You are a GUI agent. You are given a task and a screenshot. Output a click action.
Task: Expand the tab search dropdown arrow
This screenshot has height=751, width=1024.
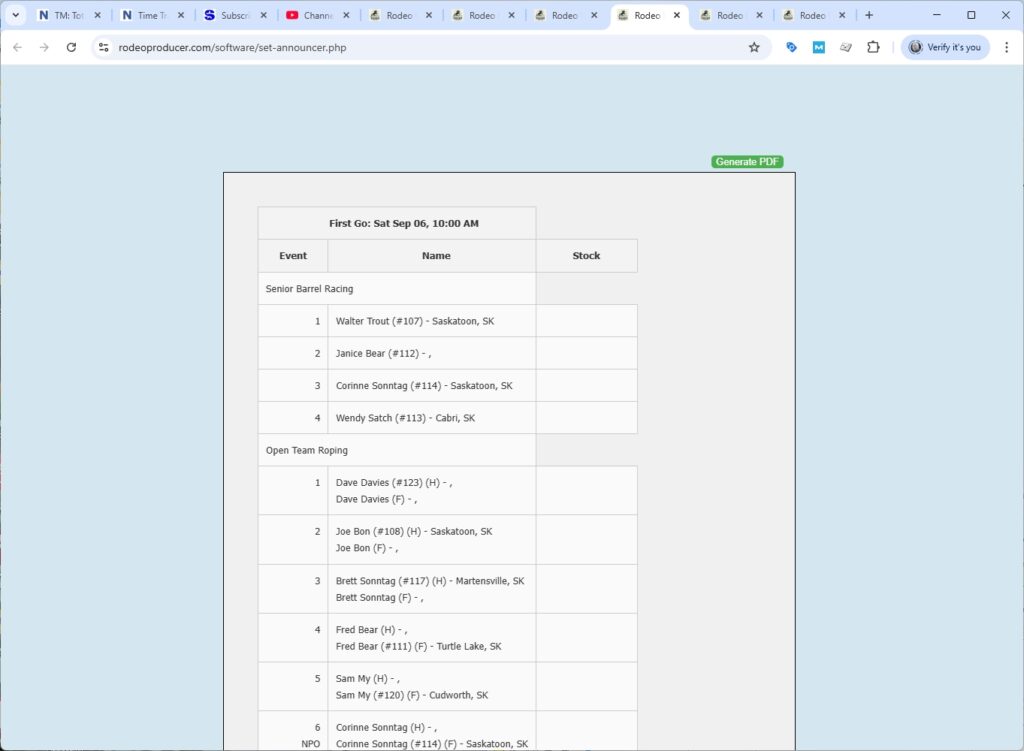(16, 15)
